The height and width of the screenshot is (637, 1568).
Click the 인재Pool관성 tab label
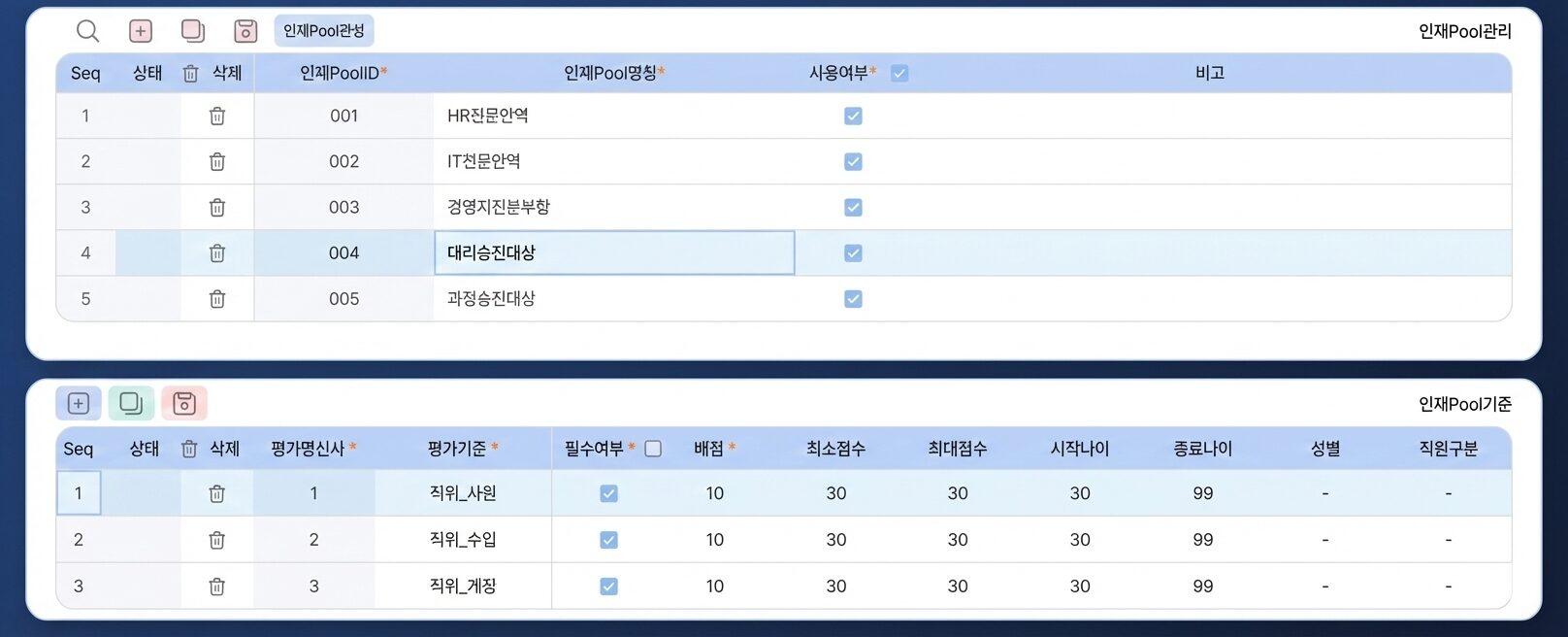pos(323,30)
